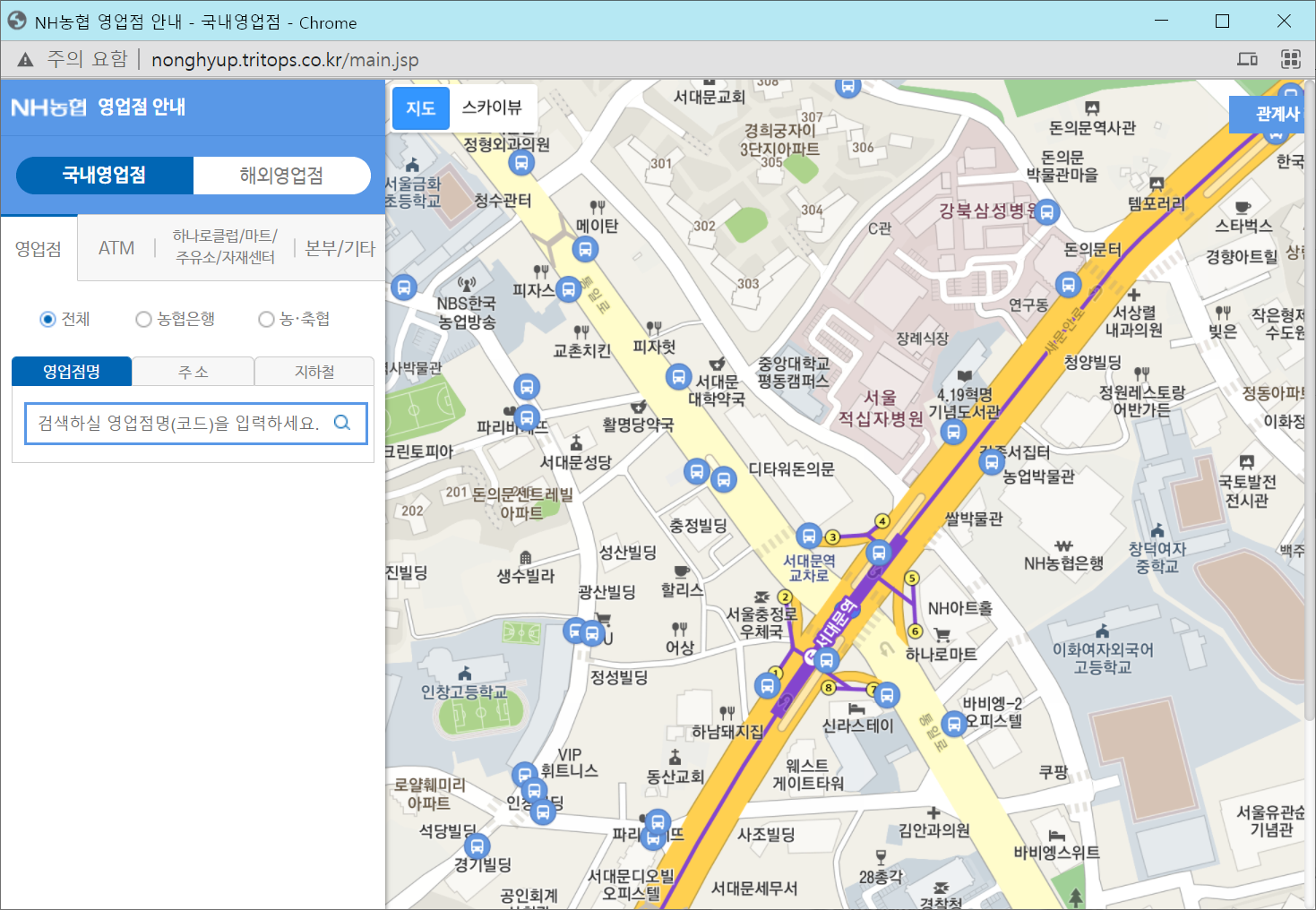Select the 농·축협 radio option

[x=266, y=320]
